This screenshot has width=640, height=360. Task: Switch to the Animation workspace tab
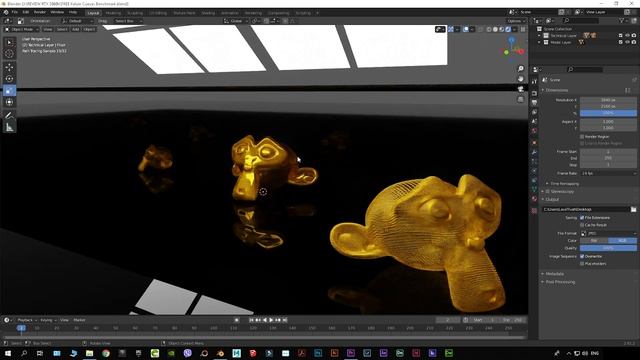pos(230,13)
